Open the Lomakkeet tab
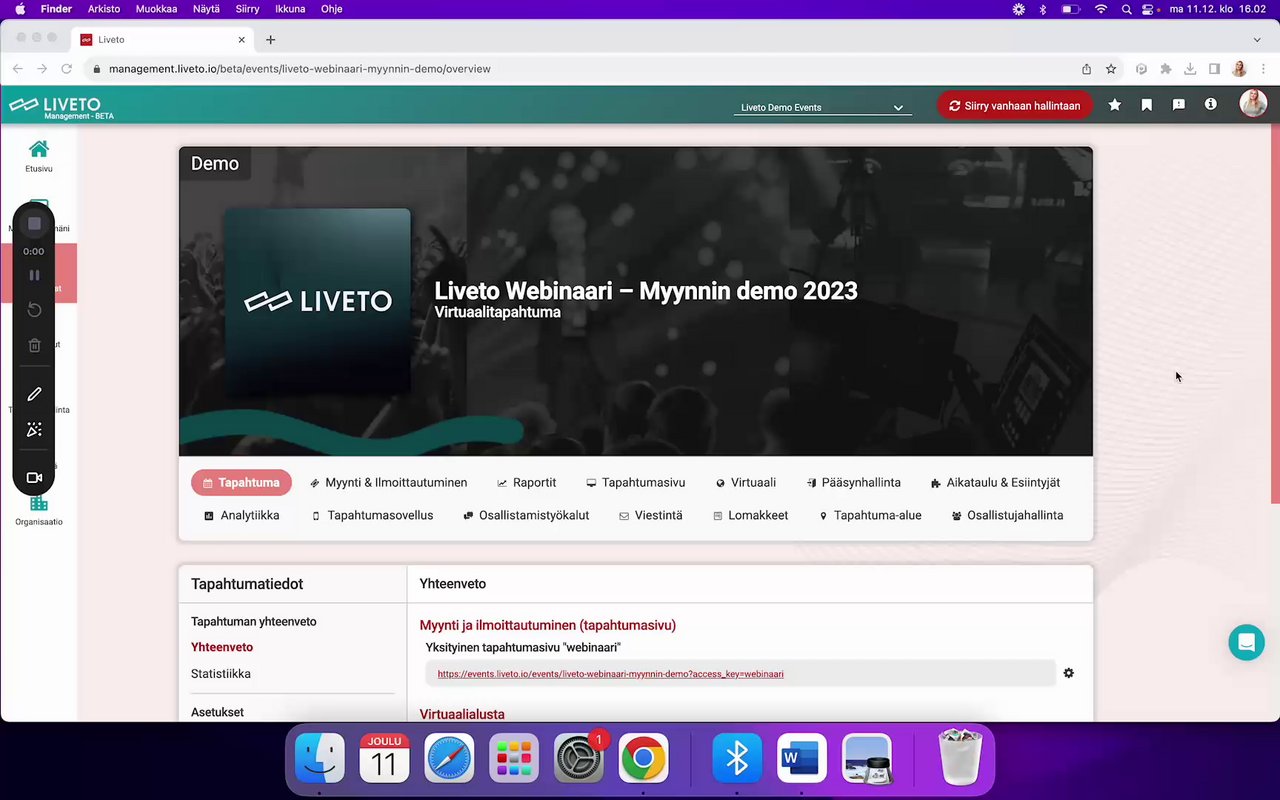The height and width of the screenshot is (800, 1280). tap(751, 516)
